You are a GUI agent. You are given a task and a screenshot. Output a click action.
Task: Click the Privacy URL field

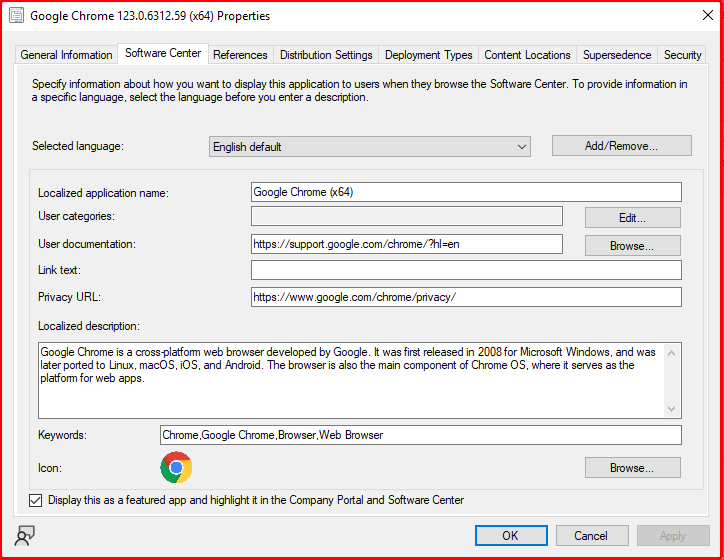coord(466,297)
